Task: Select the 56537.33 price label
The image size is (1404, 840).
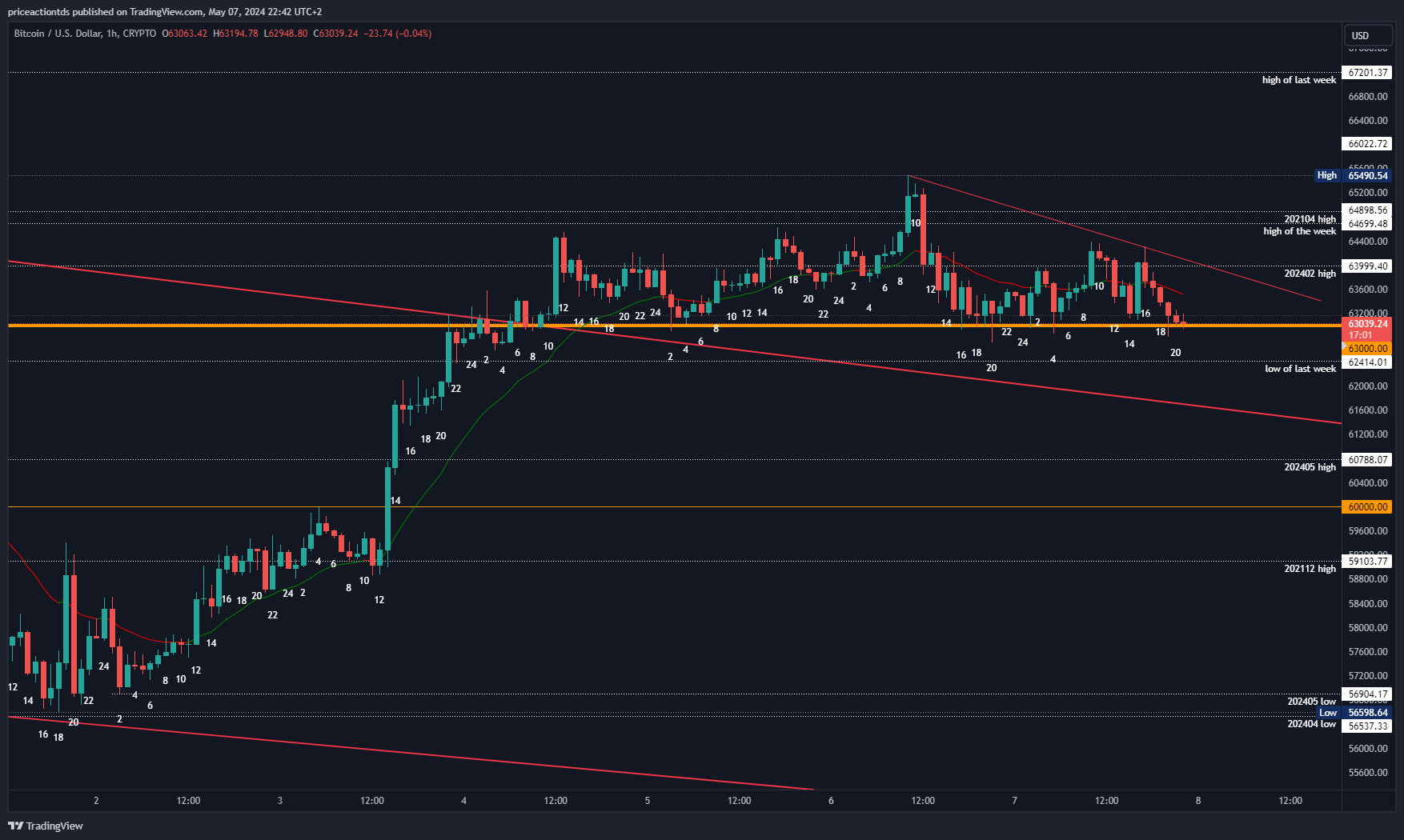Action: point(1367,726)
